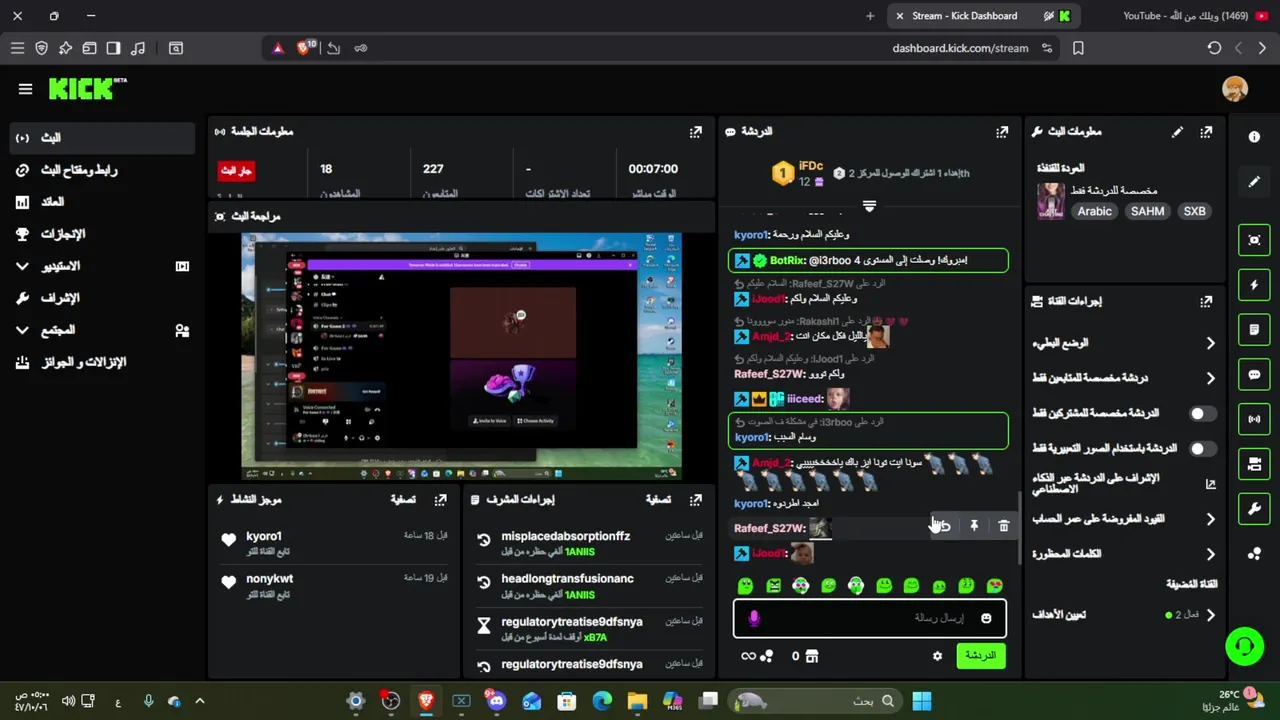Pop out the moderator actions panel
This screenshot has width=1280, height=720.
696,499
